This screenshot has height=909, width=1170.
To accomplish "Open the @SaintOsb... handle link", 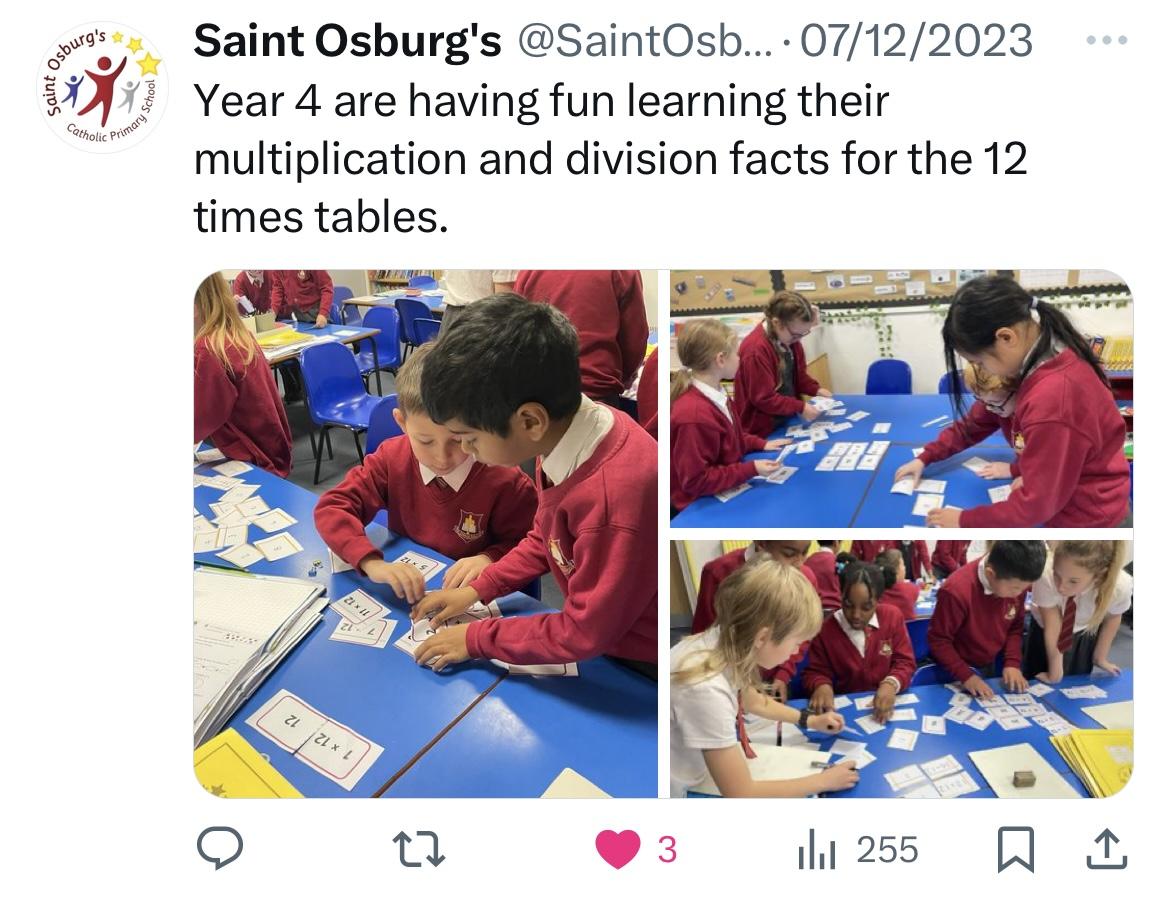I will [x=641, y=41].
